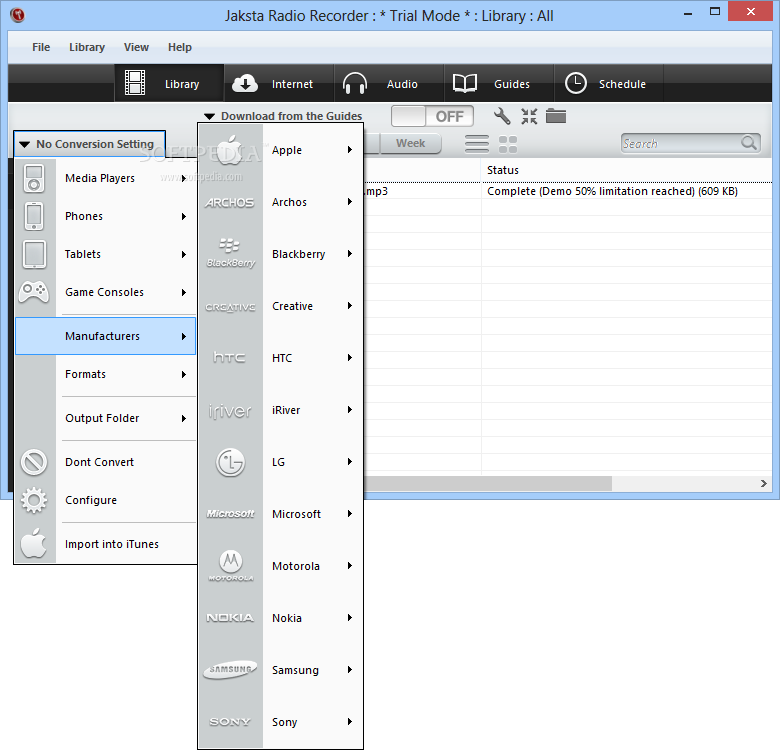780x750 pixels.
Task: Click the Dont Convert prohibition icon
Action: pos(34,462)
